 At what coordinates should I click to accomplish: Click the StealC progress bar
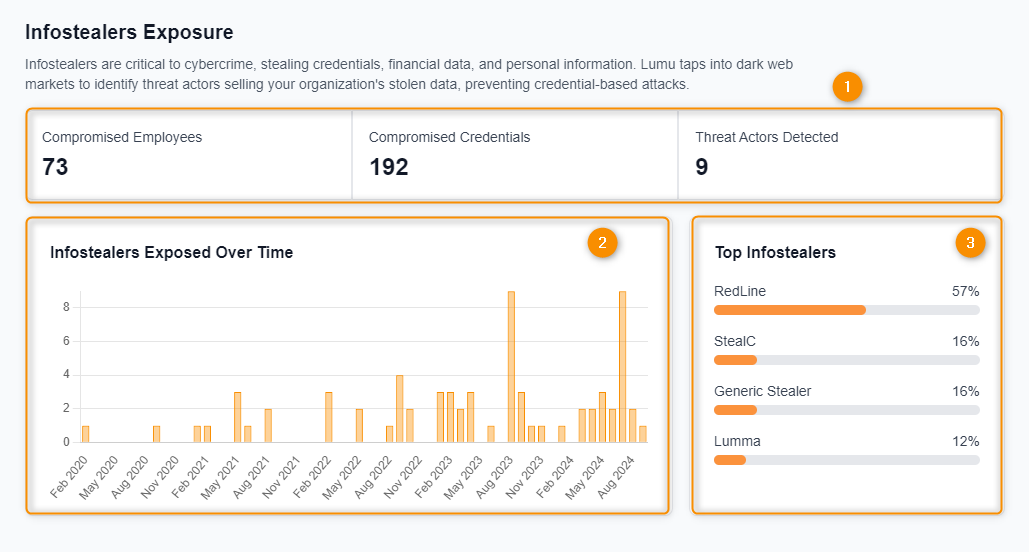(x=846, y=360)
